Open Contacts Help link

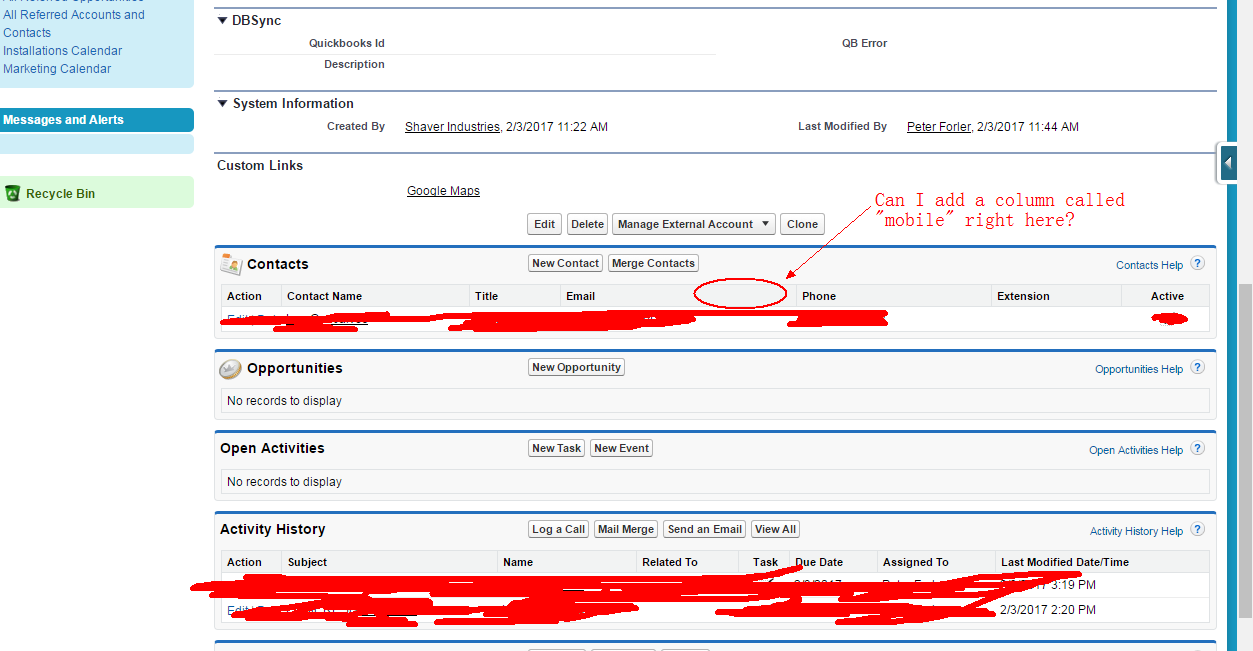click(1149, 265)
